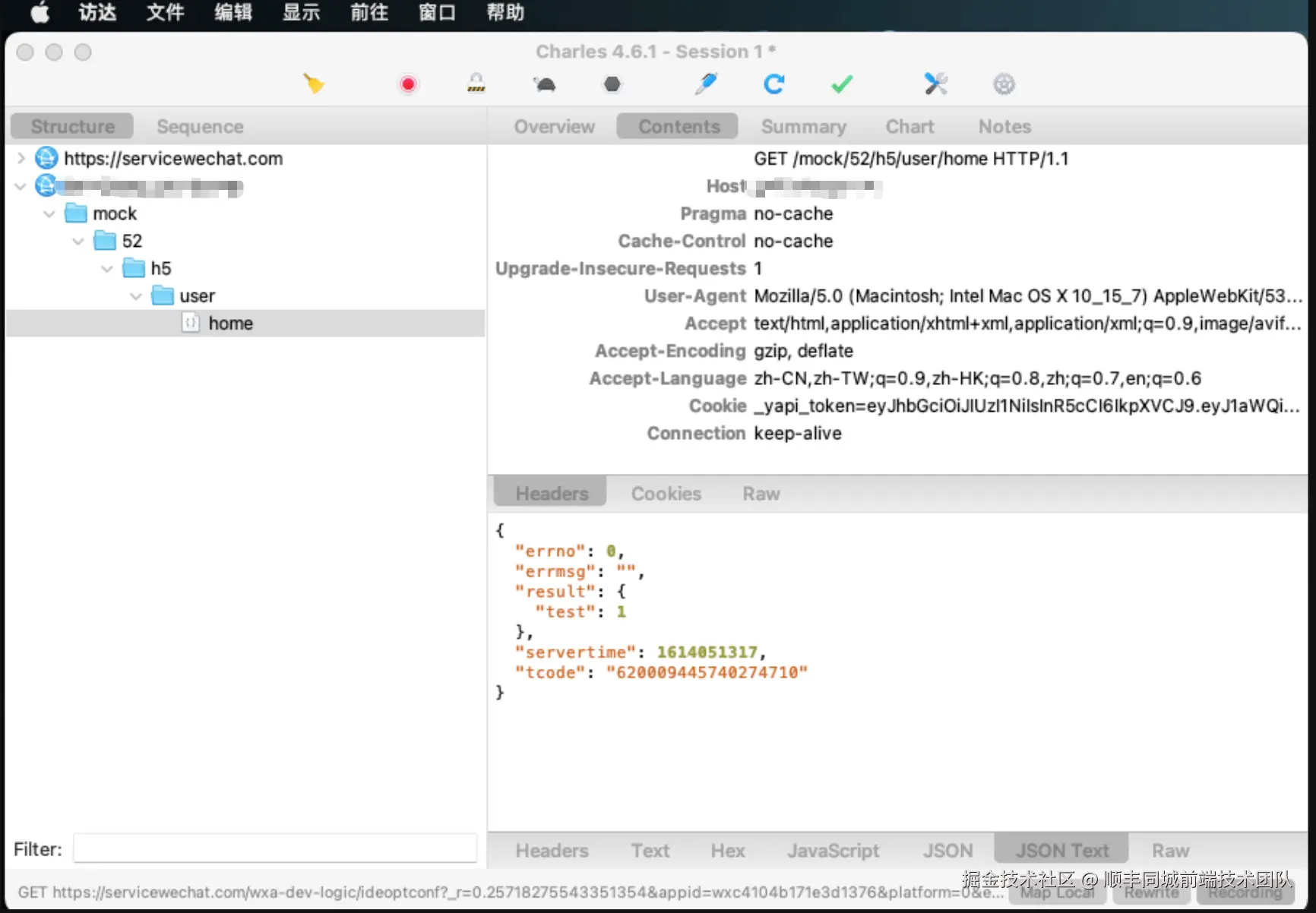Show response Headers tab

point(552,850)
